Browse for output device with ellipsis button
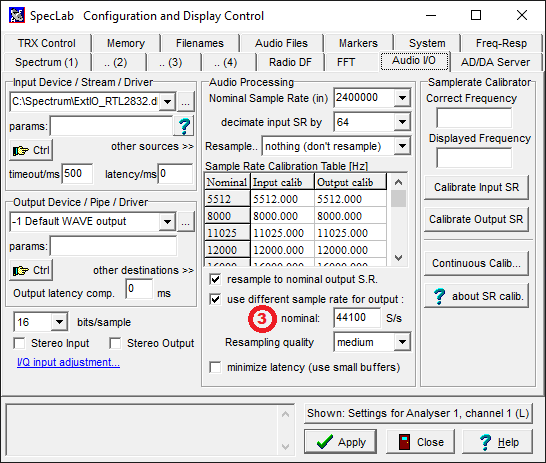 click(186, 221)
